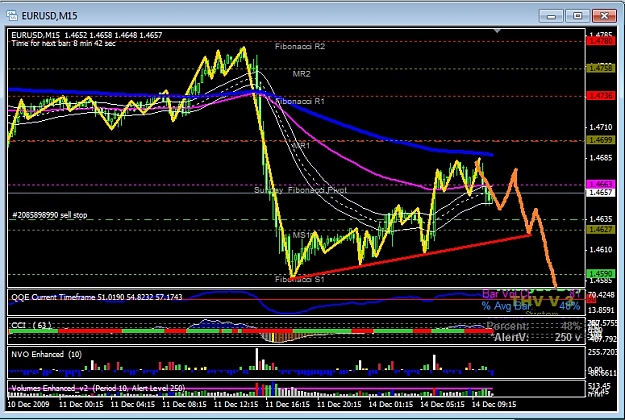Click the Volumes Enhanced_v2 indicator label
This screenshot has width=625, height=420.
coord(98,388)
